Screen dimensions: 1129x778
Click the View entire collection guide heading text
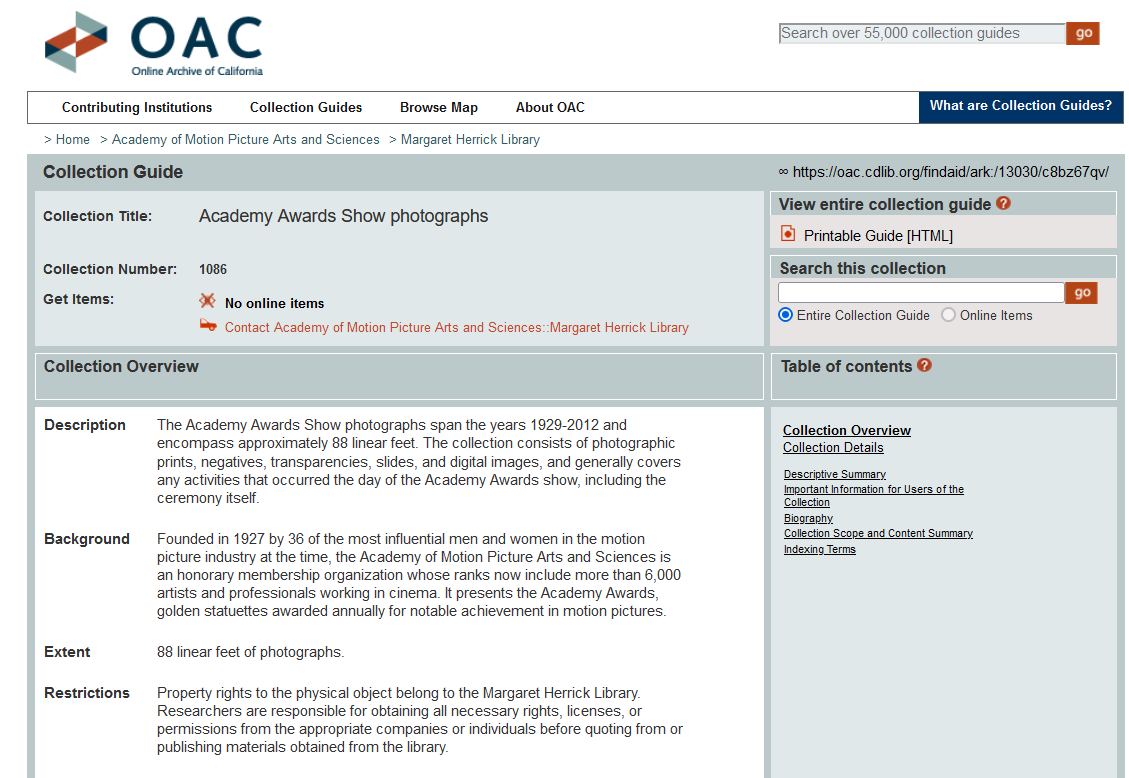[885, 204]
